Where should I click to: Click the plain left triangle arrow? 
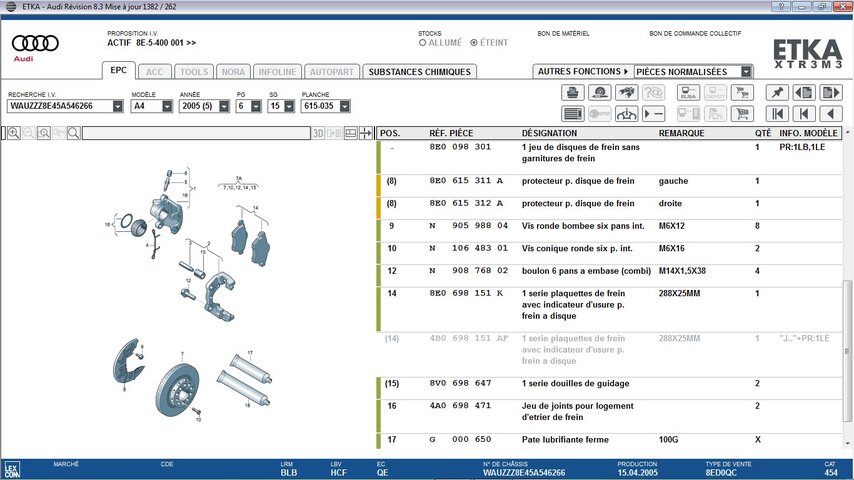831,114
